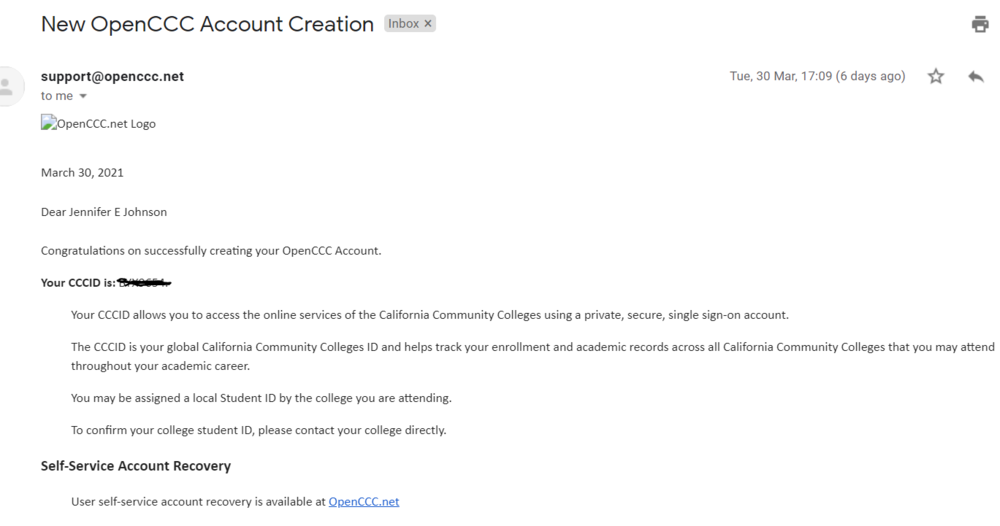
Task: Click the redacted CCCID value
Action: coord(143,283)
